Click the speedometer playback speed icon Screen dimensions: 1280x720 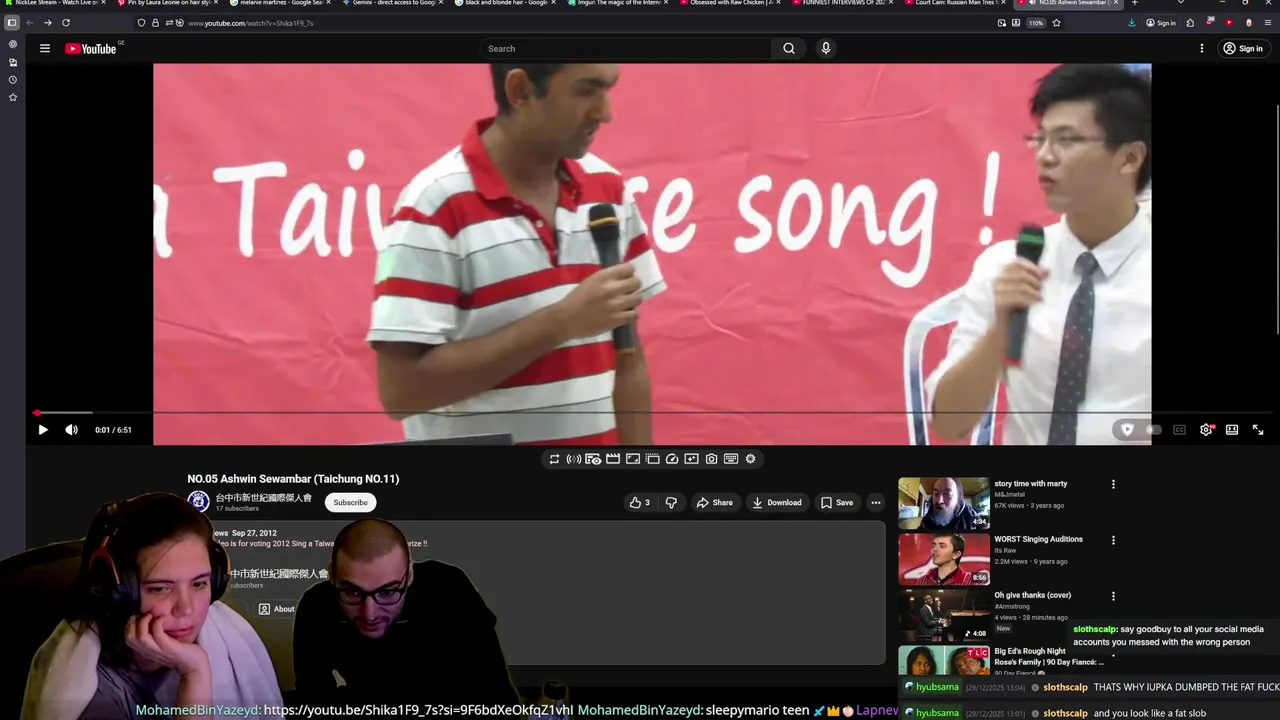(x=672, y=459)
